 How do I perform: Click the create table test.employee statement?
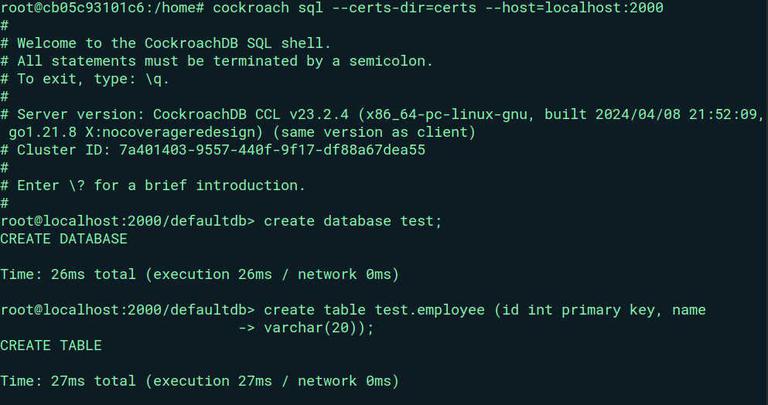(485, 310)
